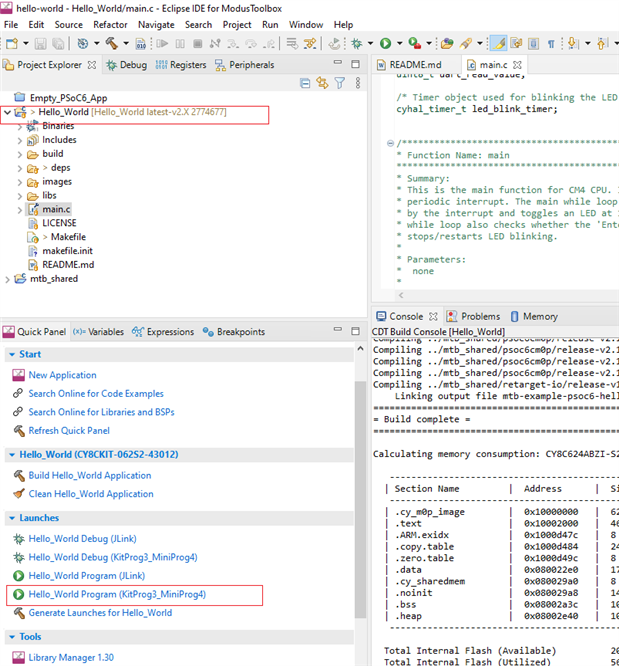Toggle the comment fold marker above Function Name

[x=390, y=143]
